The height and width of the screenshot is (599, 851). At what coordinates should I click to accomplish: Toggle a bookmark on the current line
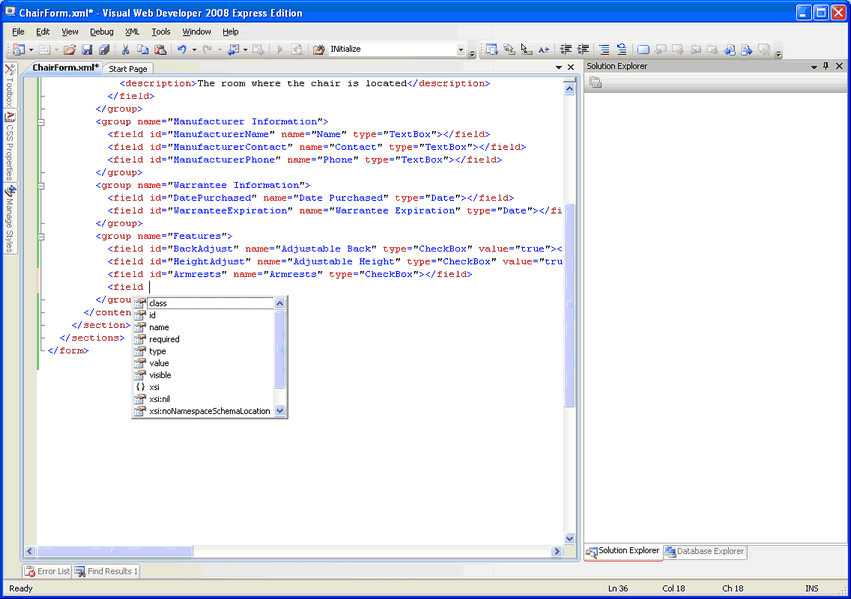[643, 49]
